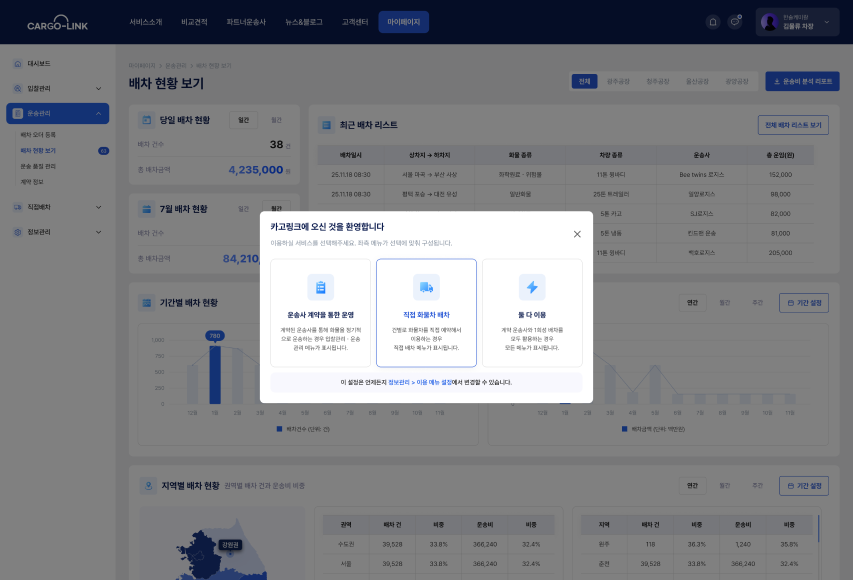Viewport: 853px width, 580px height.
Task: Select 연간 toggle in 지역별 배차 현황 section
Action: coord(693,486)
